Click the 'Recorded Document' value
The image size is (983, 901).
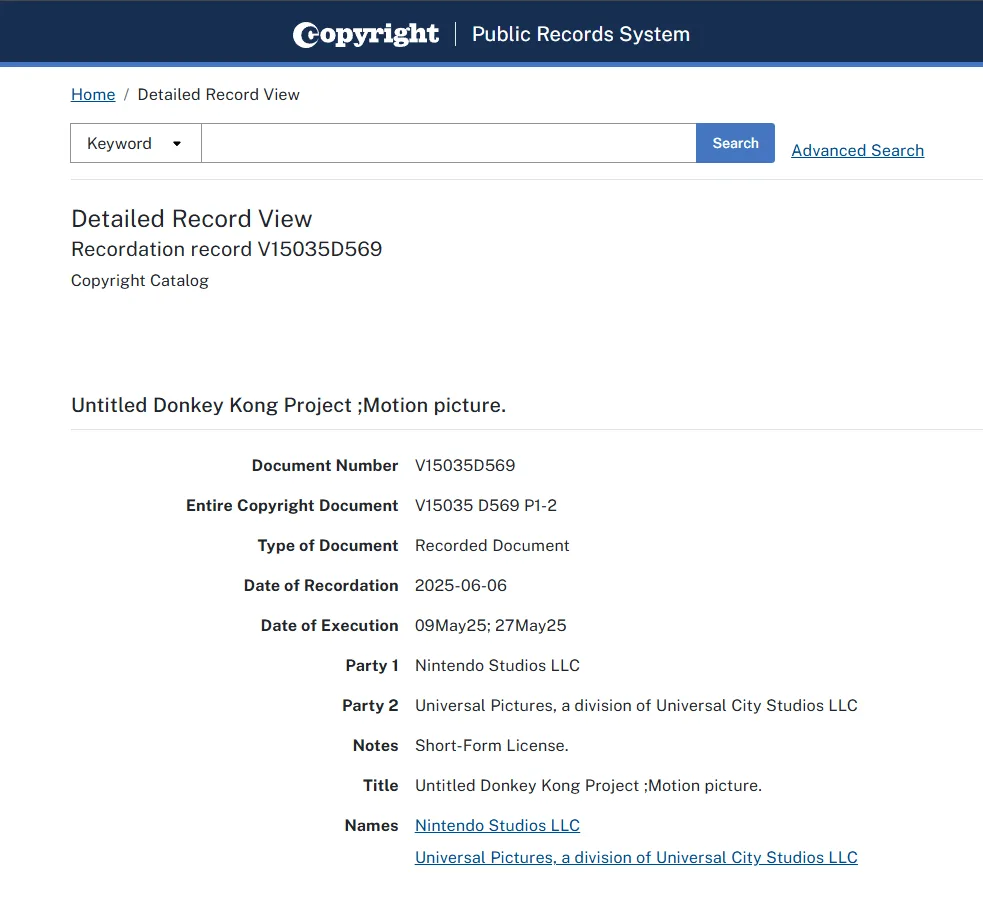492,546
